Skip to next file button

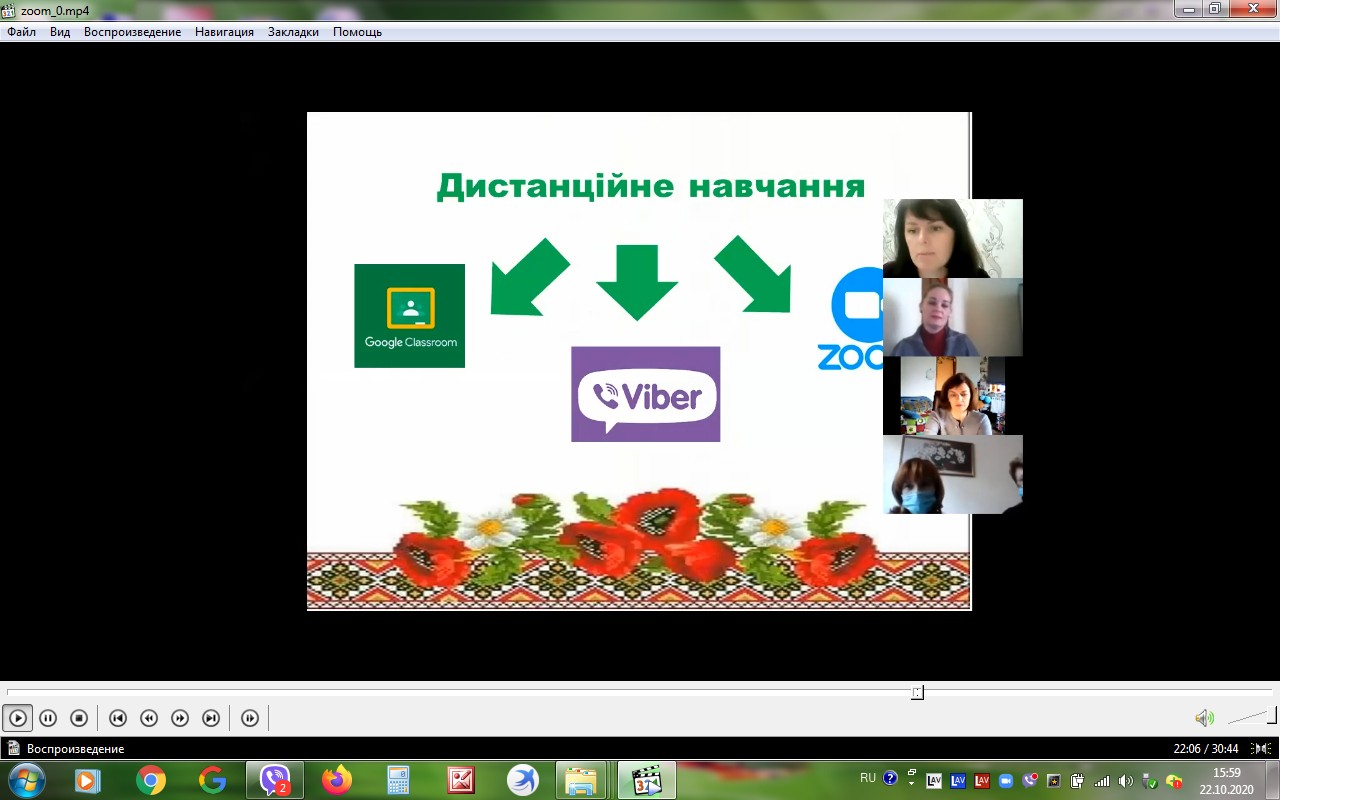(x=211, y=718)
